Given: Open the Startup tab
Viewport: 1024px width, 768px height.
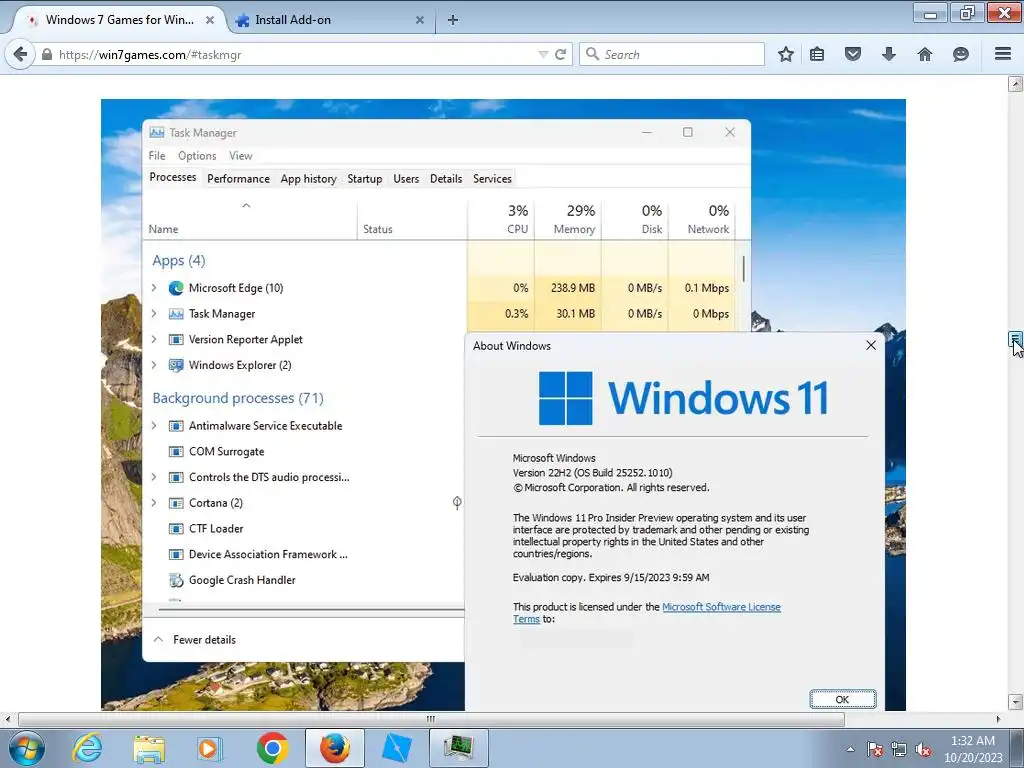Looking at the screenshot, I should (364, 178).
